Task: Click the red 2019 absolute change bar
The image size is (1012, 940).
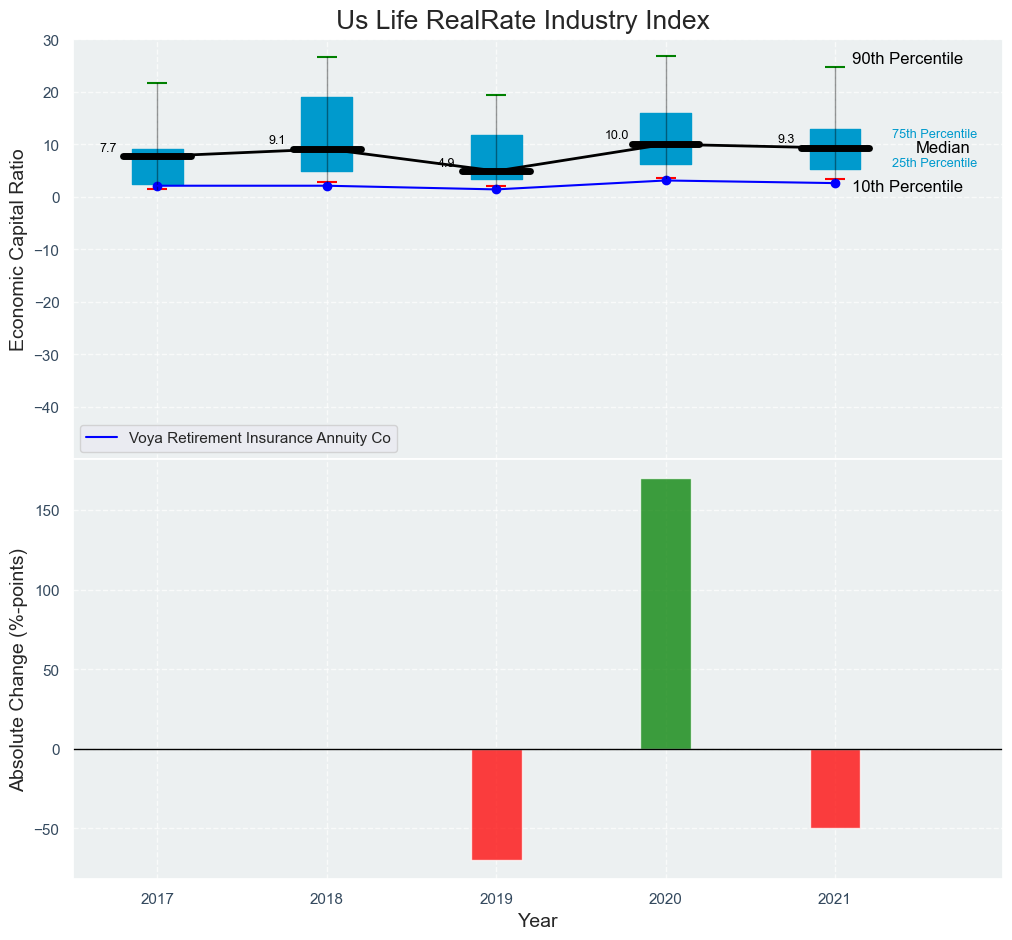Action: coord(496,804)
